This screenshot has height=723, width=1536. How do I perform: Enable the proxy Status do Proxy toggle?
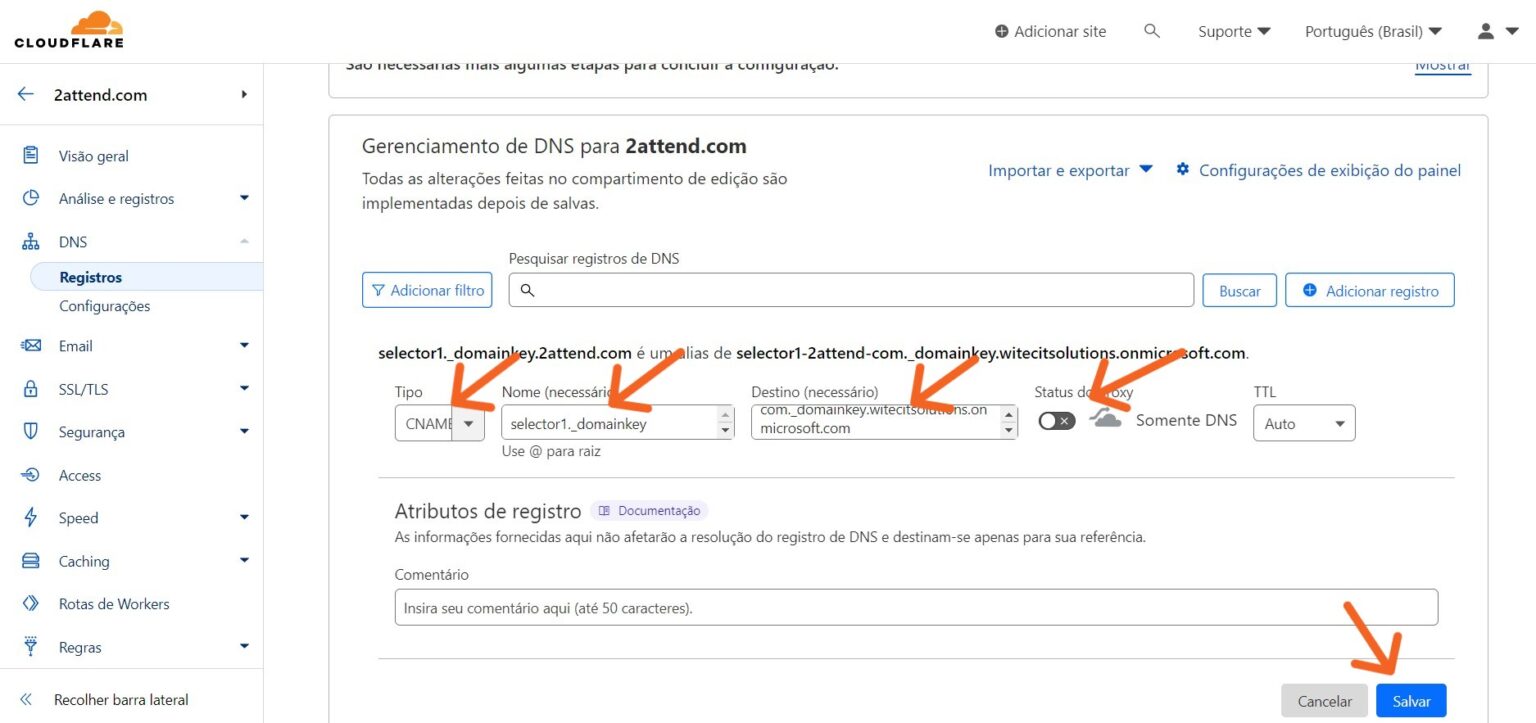click(x=1055, y=420)
